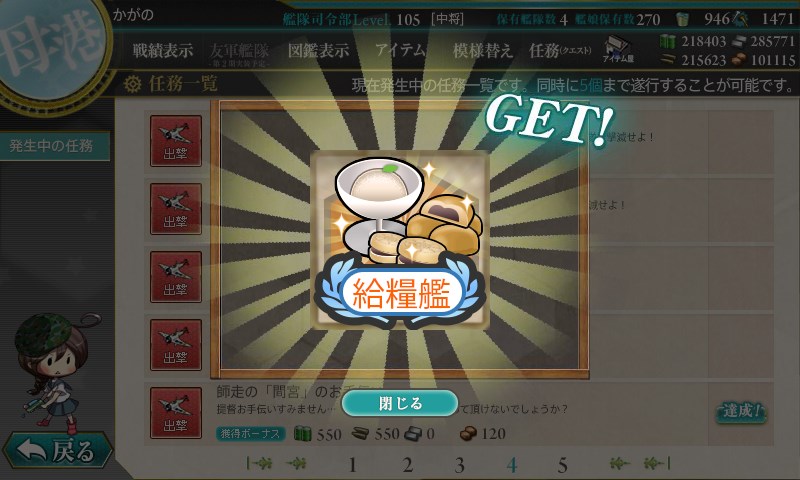Go to quest page 5
Viewport: 800px width, 480px height.
pyautogui.click(x=562, y=465)
